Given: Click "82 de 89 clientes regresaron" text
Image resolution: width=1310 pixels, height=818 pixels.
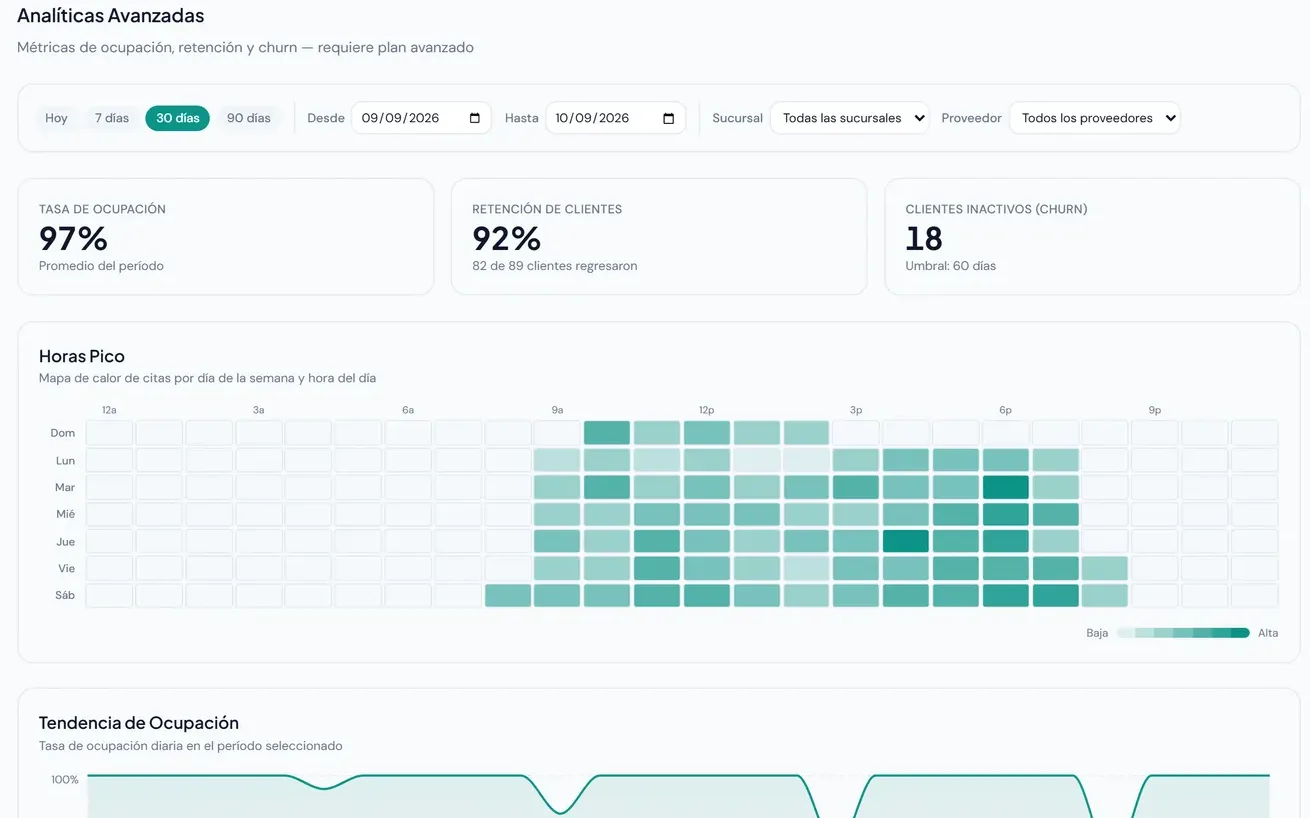Looking at the screenshot, I should [x=555, y=266].
